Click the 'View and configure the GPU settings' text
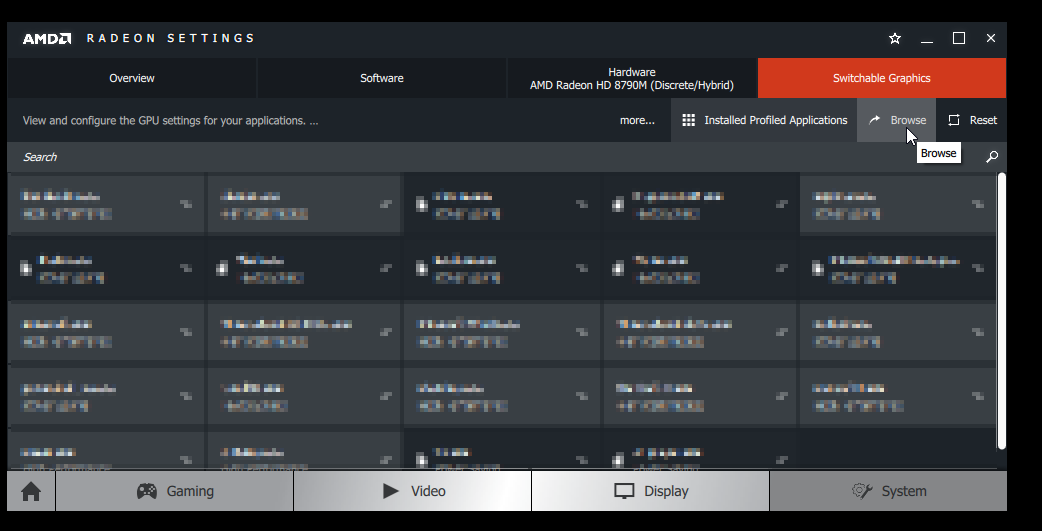 pos(170,120)
